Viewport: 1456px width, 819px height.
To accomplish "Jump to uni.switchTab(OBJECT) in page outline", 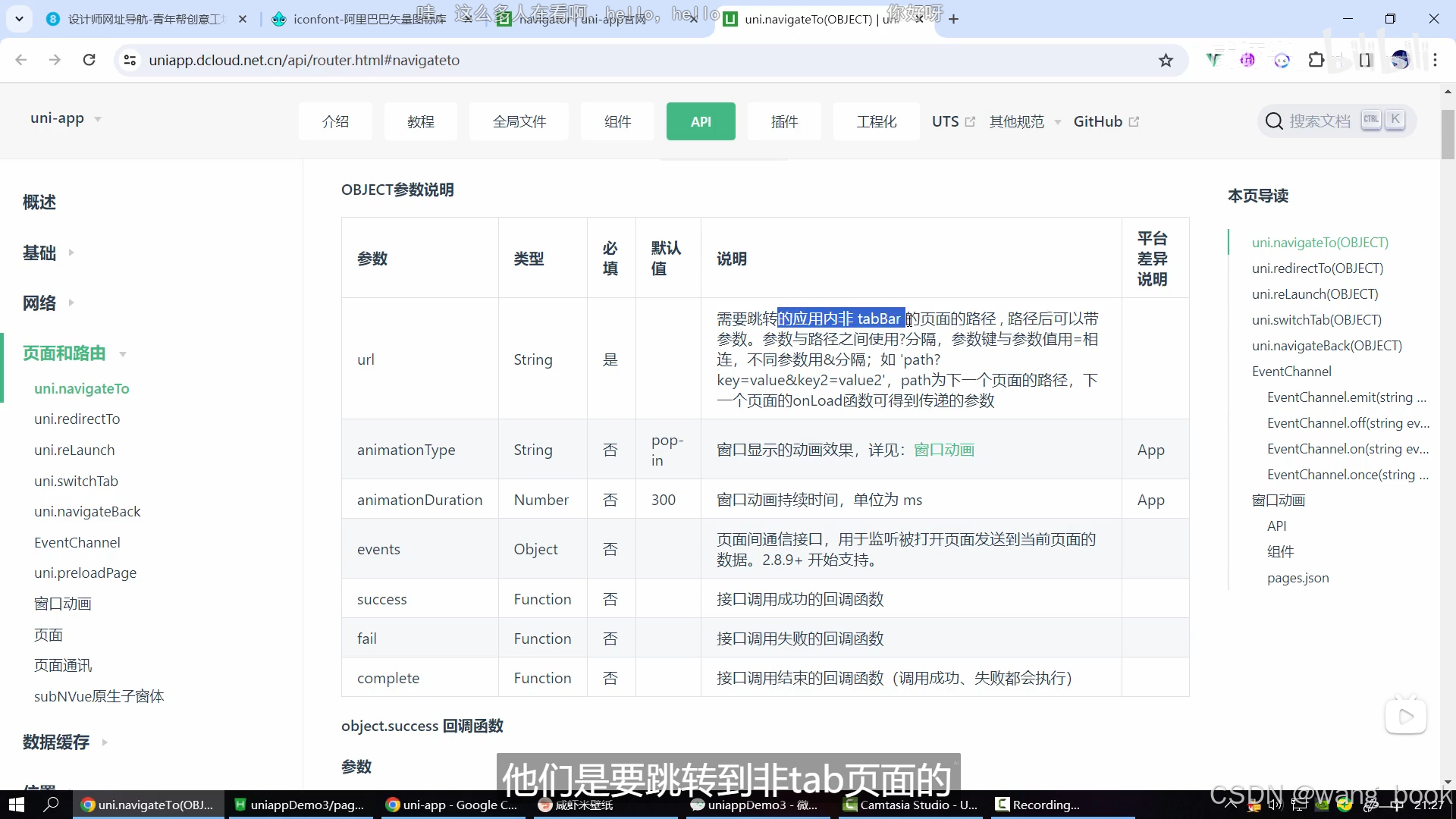I will click(1316, 320).
